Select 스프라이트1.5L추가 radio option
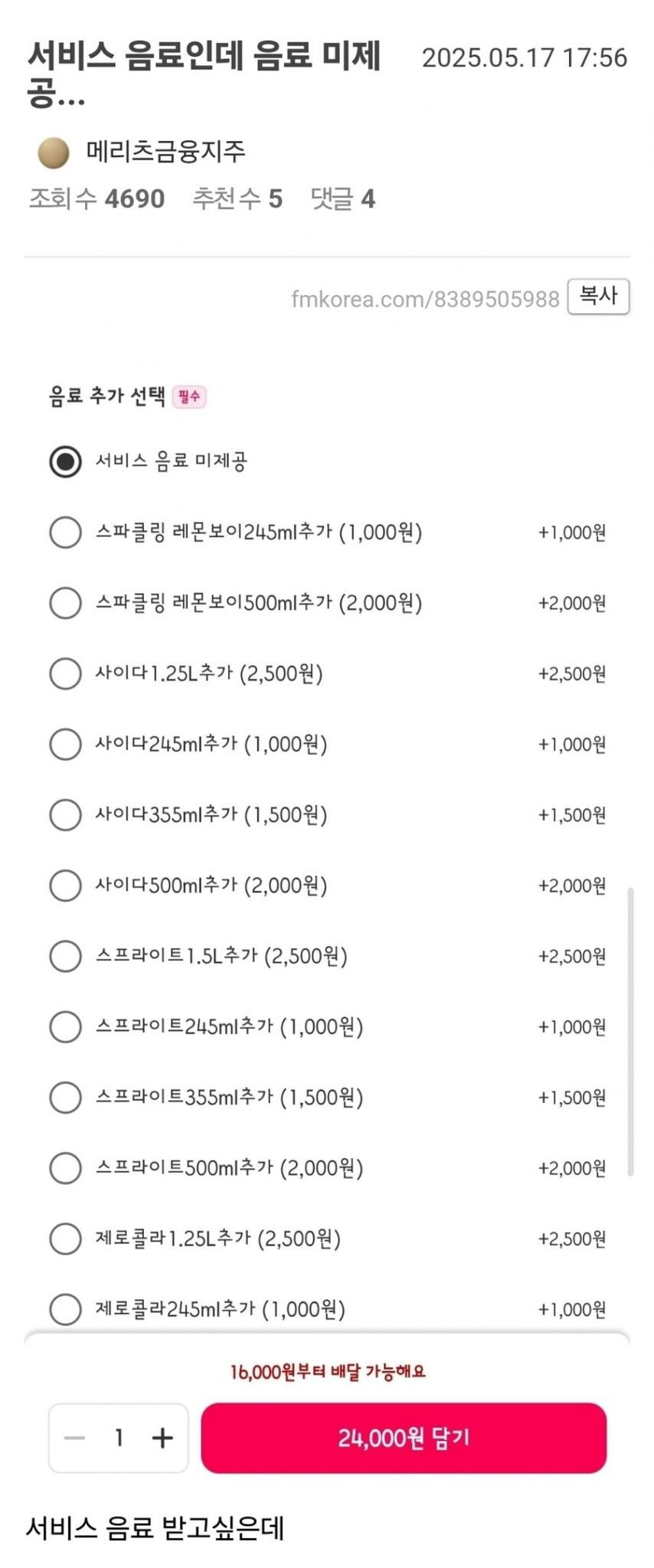The image size is (654, 1568). coord(66,956)
